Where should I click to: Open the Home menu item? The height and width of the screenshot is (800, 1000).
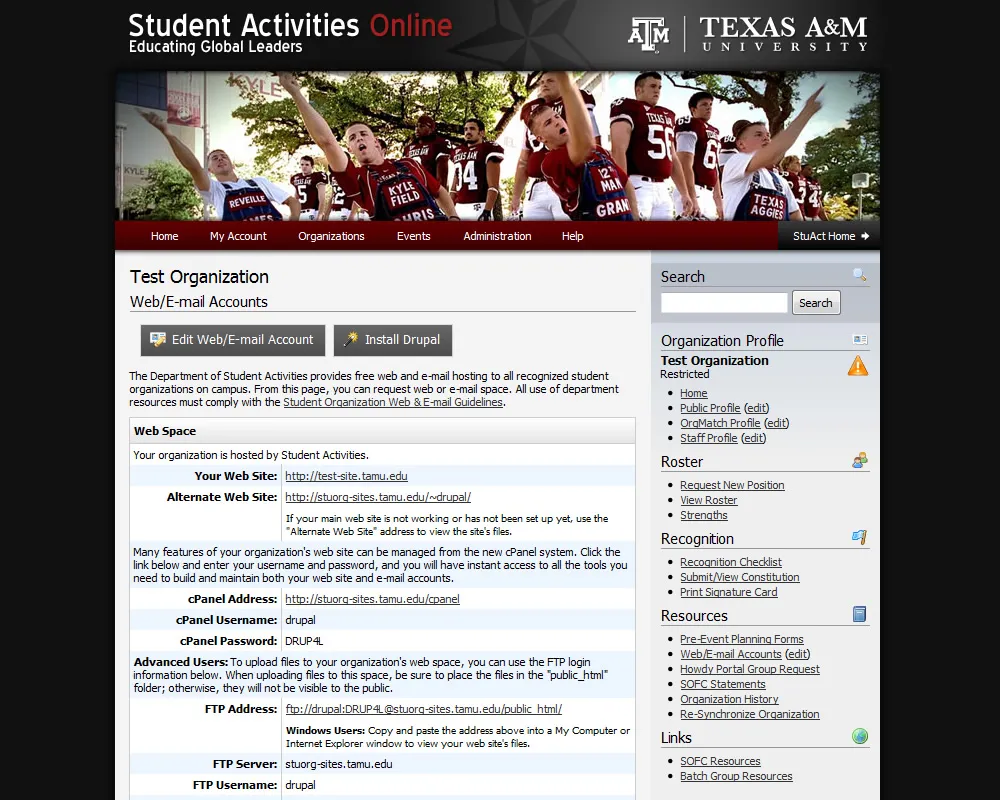[x=165, y=236]
